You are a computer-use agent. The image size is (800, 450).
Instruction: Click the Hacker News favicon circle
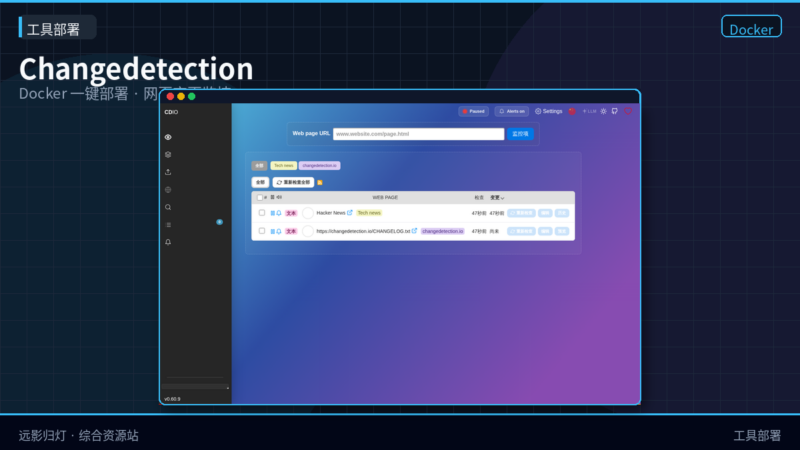point(308,213)
